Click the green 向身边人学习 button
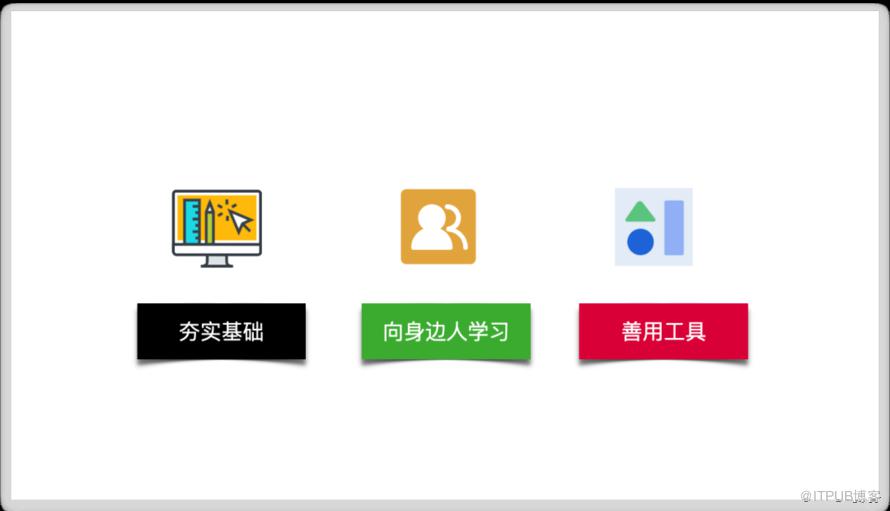 446,332
